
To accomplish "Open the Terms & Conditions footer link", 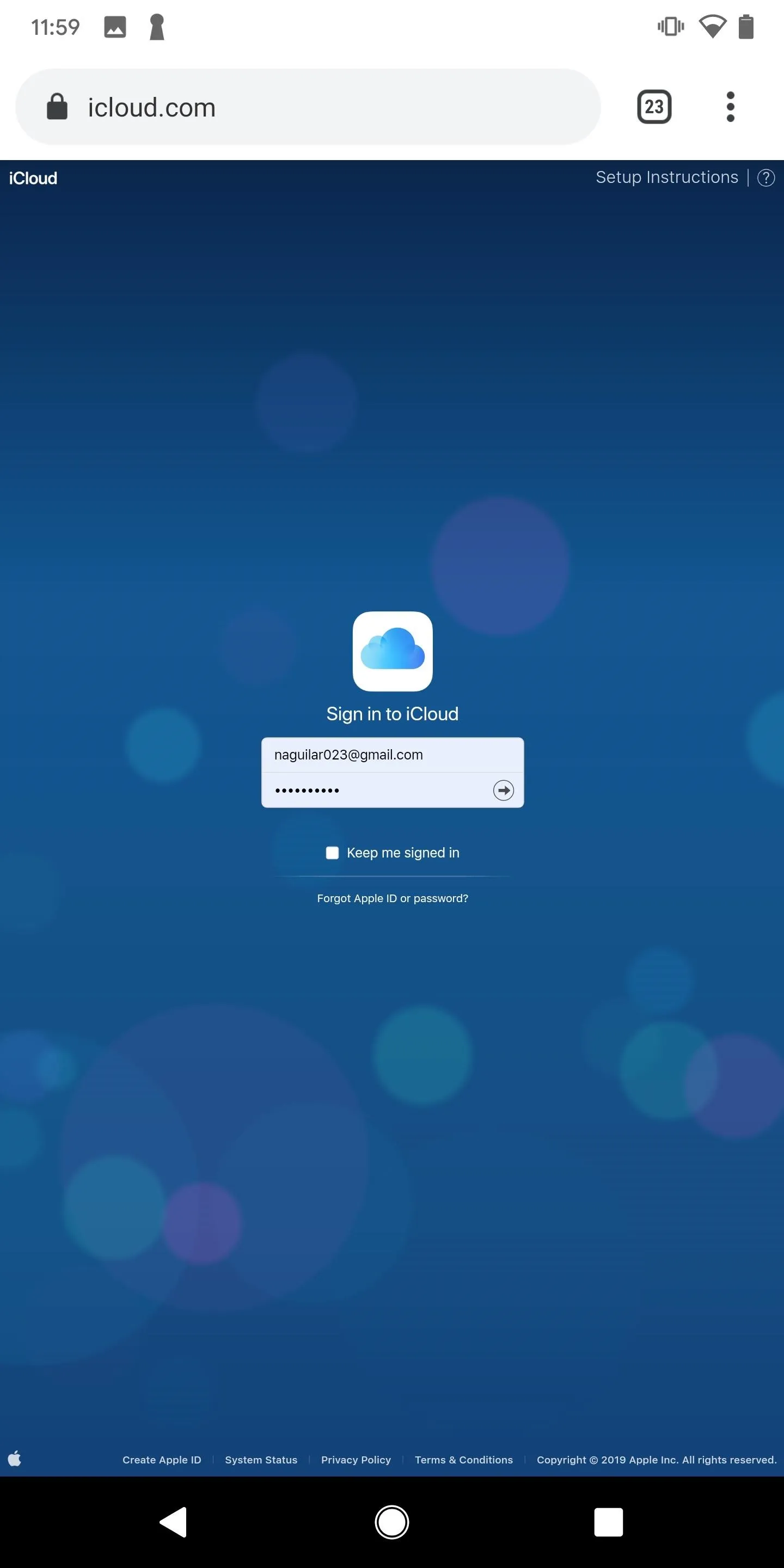I will pos(464,1460).
